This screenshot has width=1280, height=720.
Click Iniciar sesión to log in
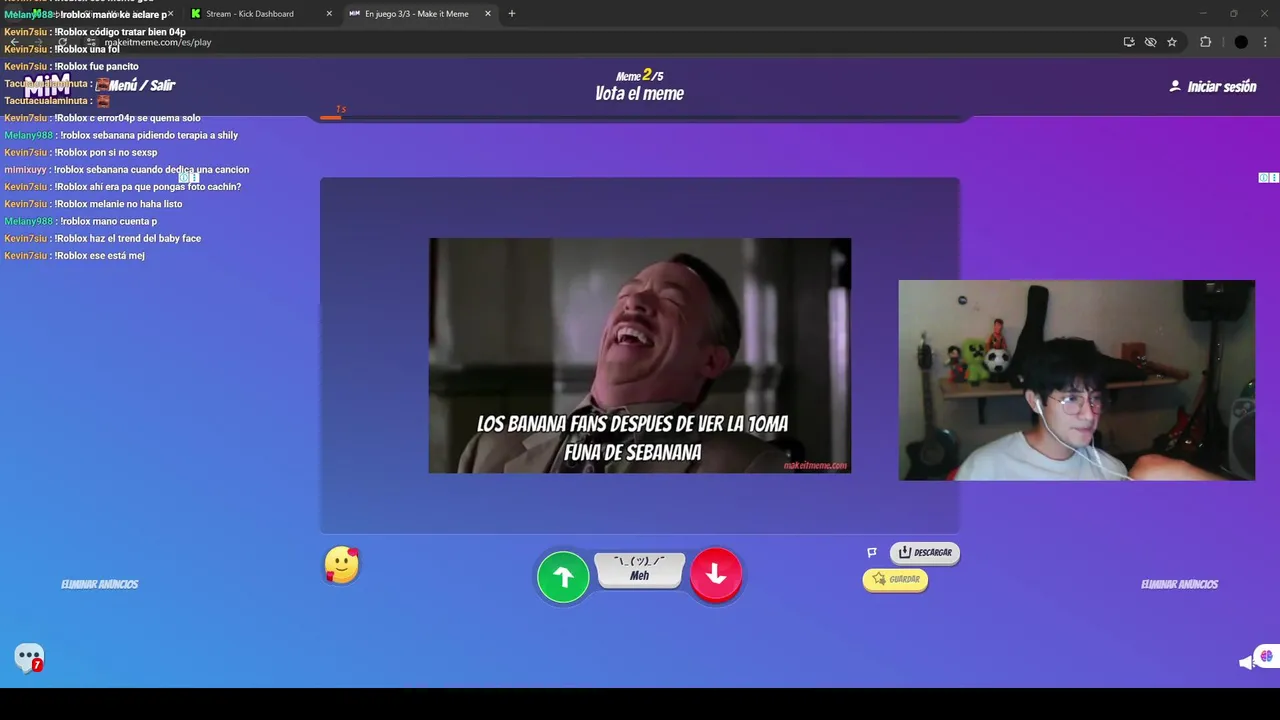[x=1213, y=87]
